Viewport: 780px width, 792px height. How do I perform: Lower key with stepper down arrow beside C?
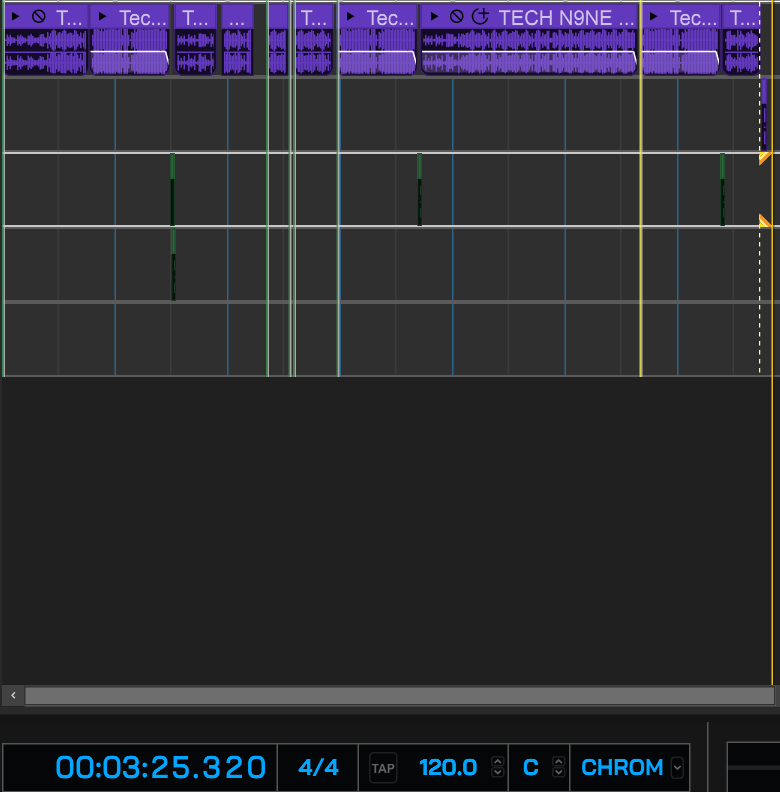click(x=558, y=772)
